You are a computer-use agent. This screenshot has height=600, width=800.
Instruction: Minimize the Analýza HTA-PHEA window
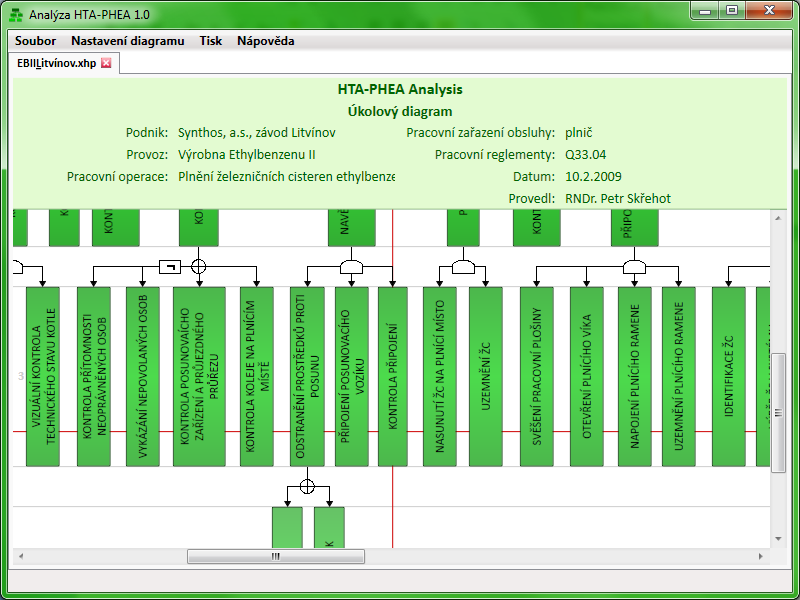point(706,11)
